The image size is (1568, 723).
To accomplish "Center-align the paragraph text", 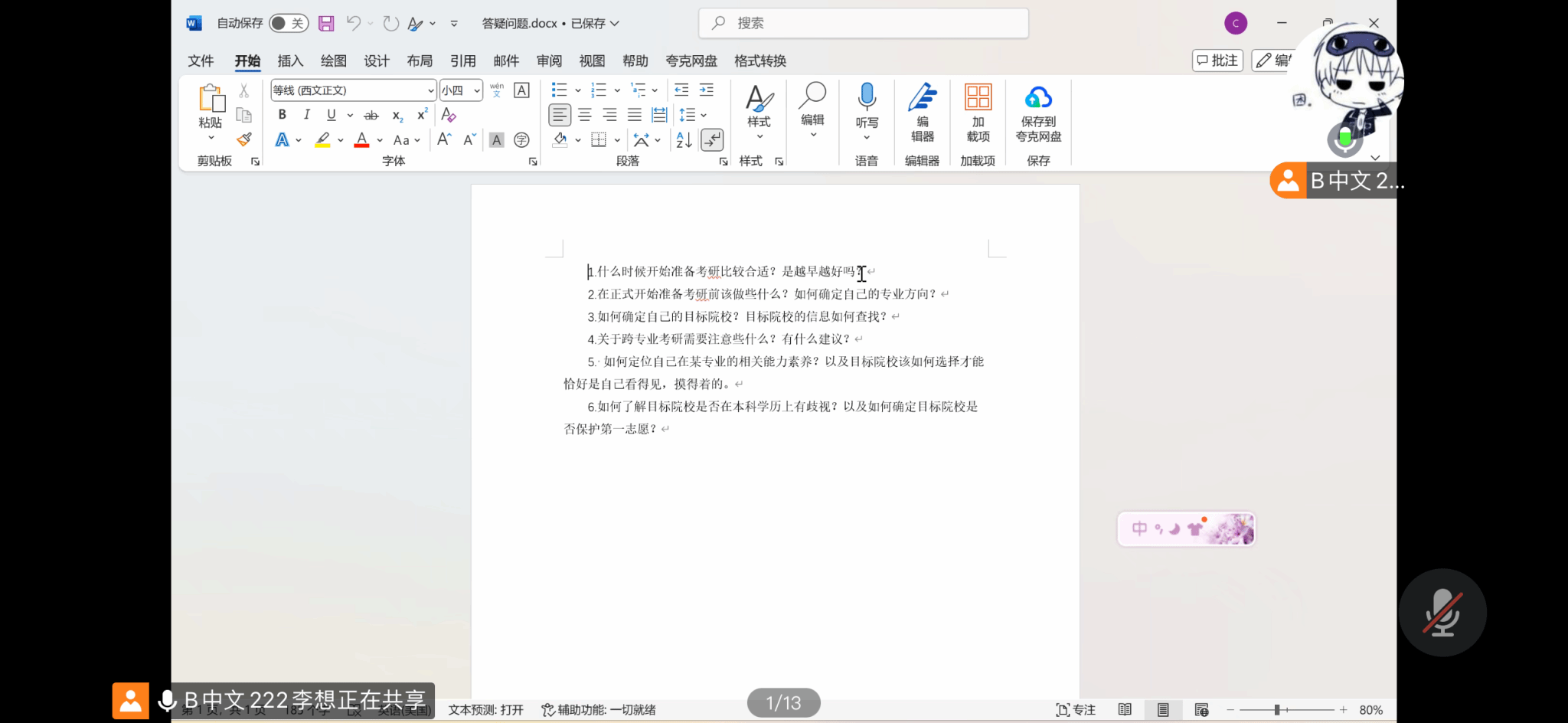I will pyautogui.click(x=585, y=115).
